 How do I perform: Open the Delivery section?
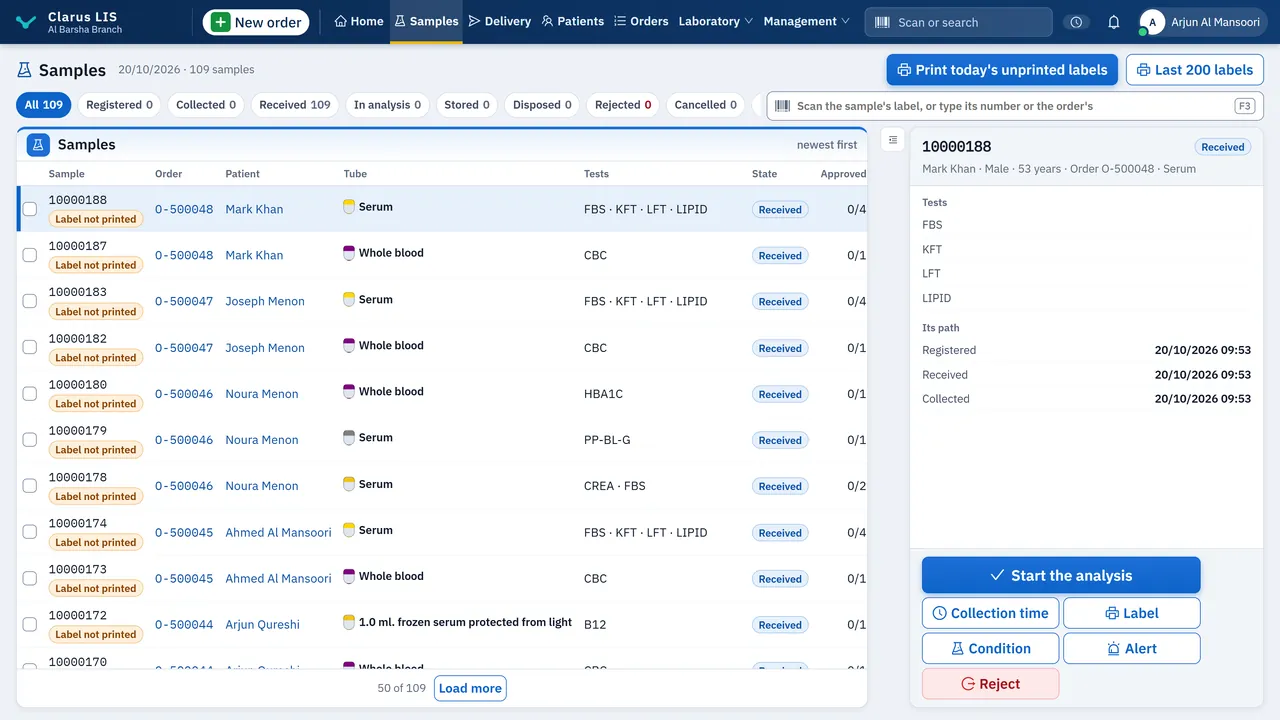coord(500,21)
